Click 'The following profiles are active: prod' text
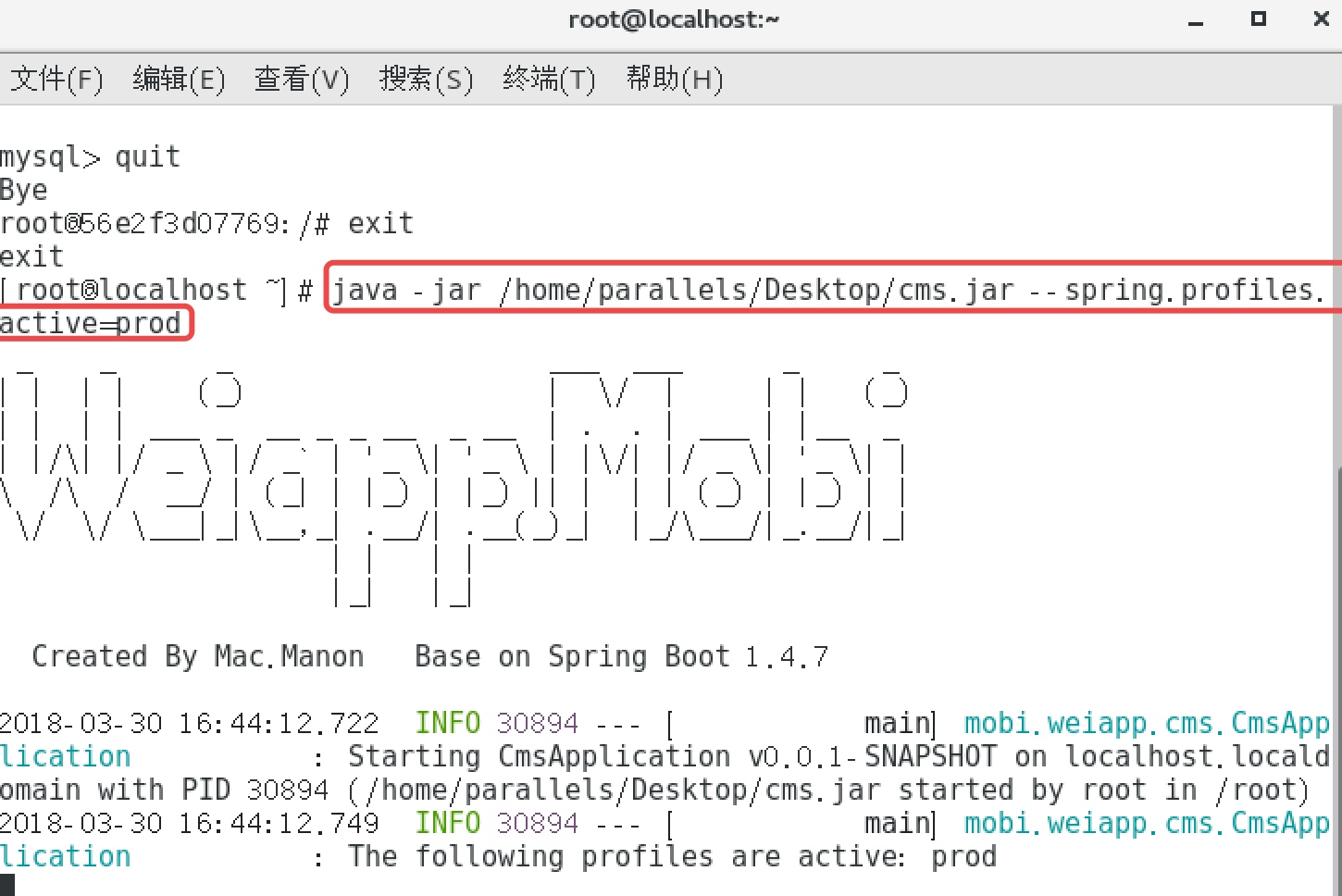This screenshot has height=896, width=1342. 673,857
